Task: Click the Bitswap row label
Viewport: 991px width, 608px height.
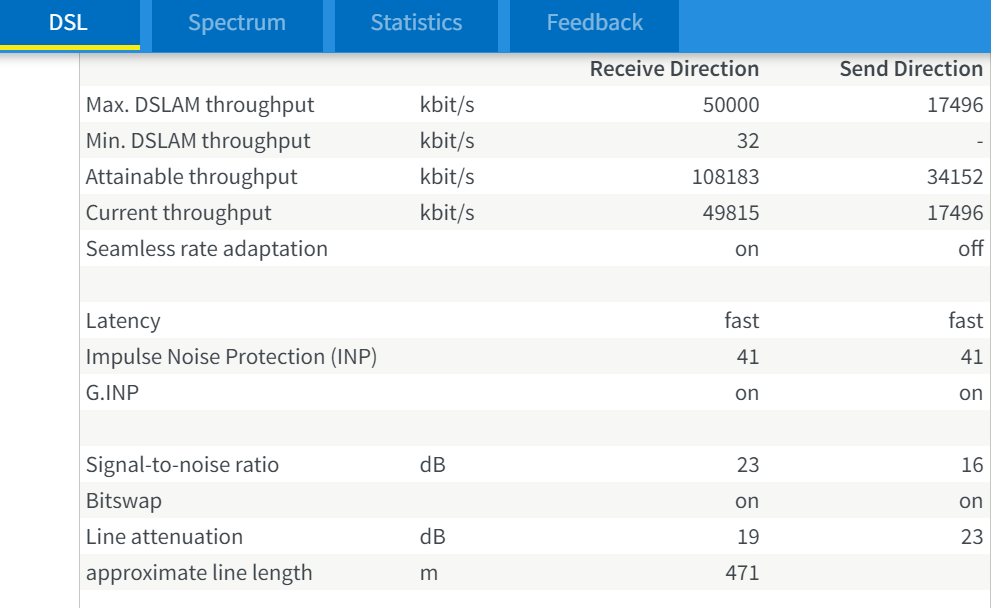Action: [124, 501]
